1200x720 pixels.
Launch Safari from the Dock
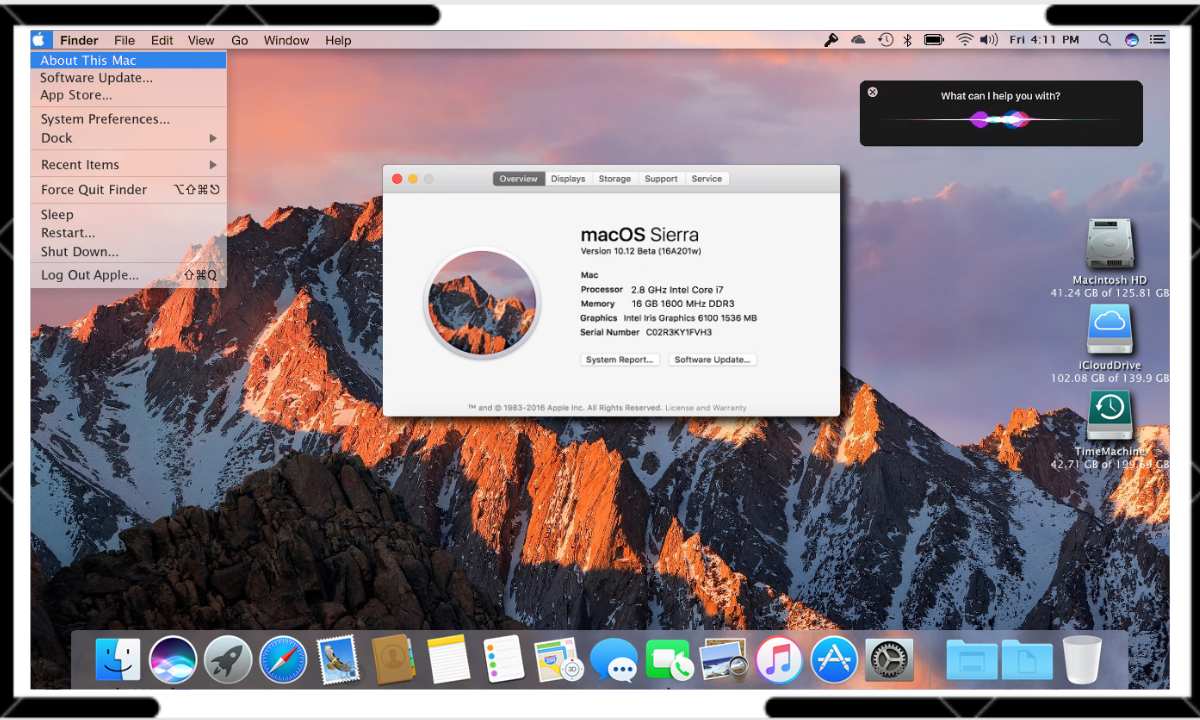point(283,660)
